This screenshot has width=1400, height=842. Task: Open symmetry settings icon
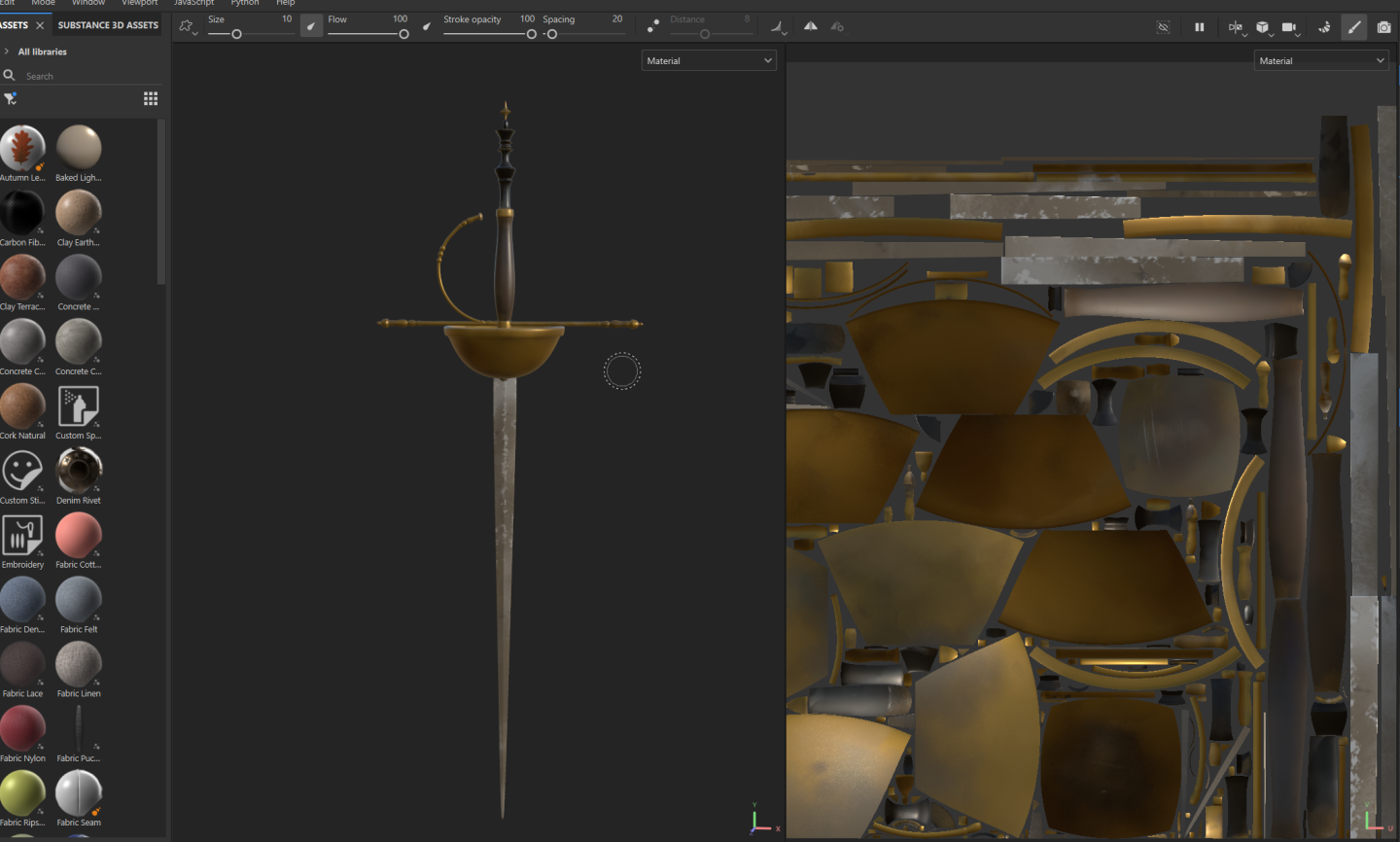837,26
